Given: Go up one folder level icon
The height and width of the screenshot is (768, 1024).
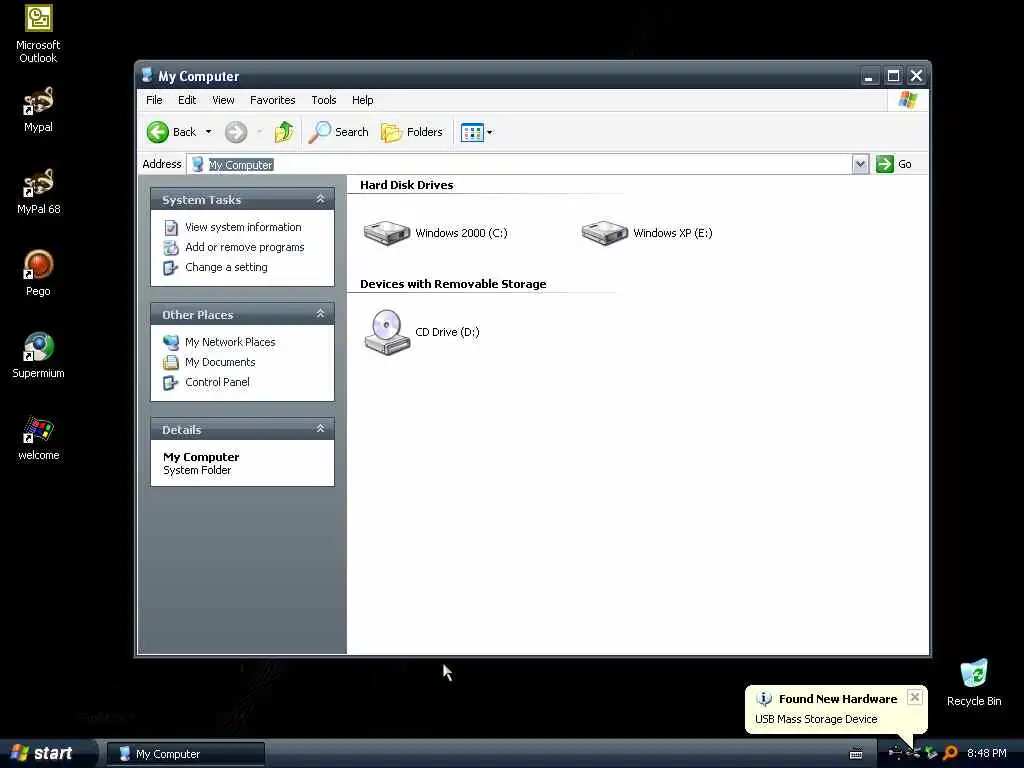Looking at the screenshot, I should pos(284,132).
